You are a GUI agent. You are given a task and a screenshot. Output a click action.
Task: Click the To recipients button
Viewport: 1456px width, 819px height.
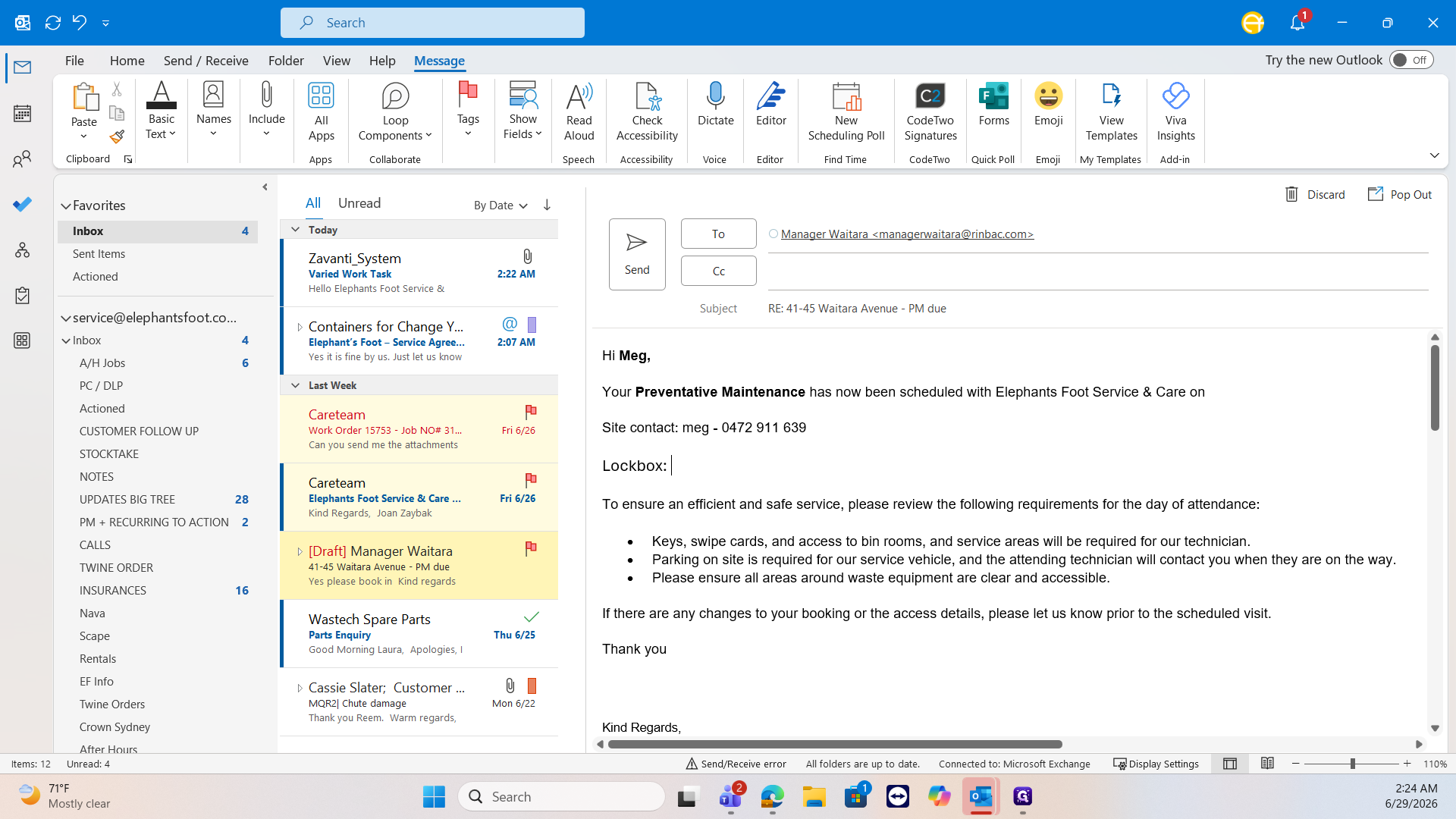pos(718,234)
